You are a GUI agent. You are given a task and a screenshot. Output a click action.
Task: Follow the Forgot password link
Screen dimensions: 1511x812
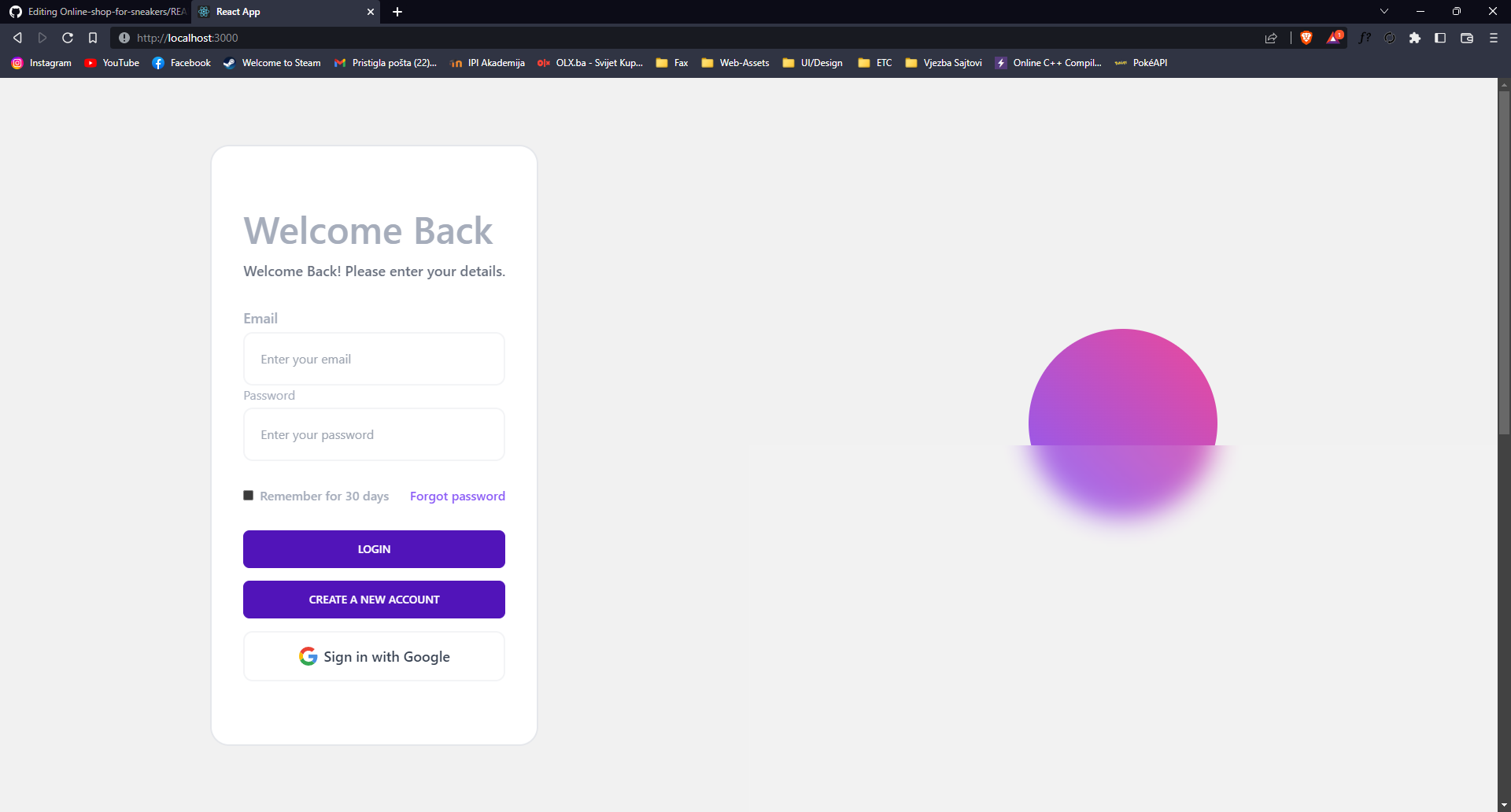coord(457,496)
